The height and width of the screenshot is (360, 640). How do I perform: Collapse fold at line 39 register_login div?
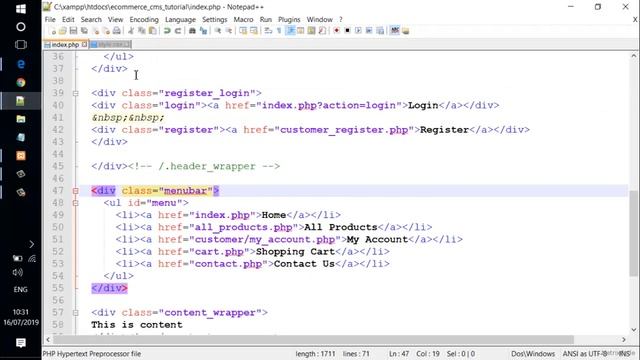76,93
